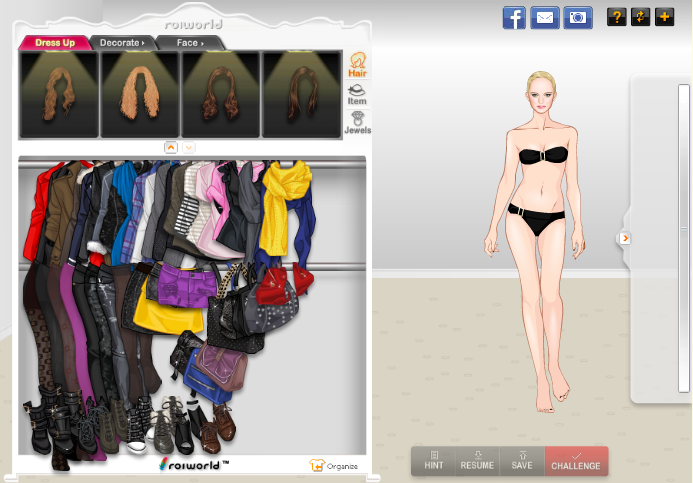Open the Jewels category
Viewport: 693px width, 483px height.
pos(357,123)
